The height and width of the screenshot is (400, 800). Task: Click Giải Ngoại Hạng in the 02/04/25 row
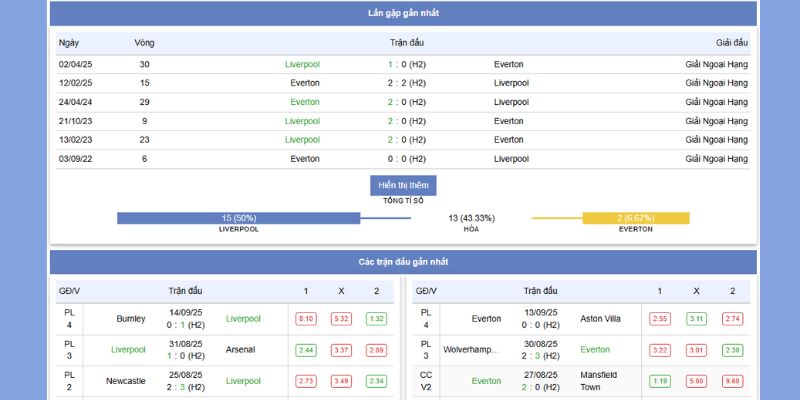[x=716, y=64]
